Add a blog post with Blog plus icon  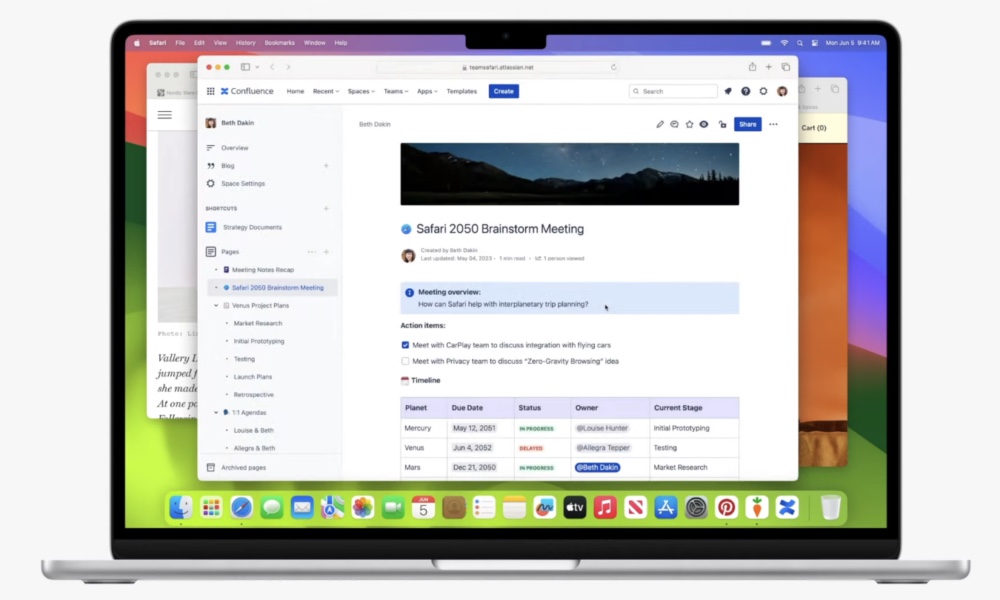[326, 166]
